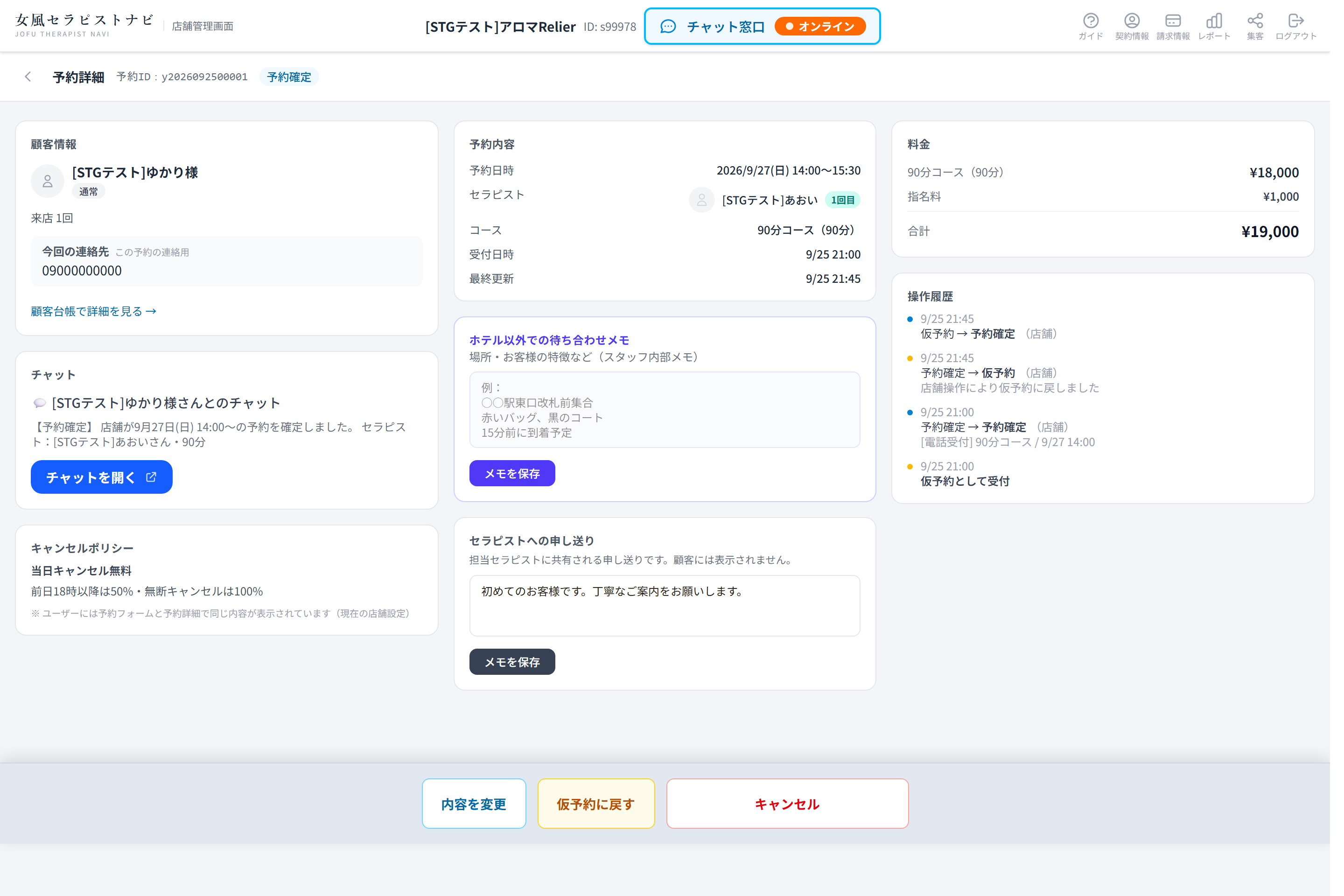
Task: Open 請求情報 billing icon
Action: coord(1185,26)
